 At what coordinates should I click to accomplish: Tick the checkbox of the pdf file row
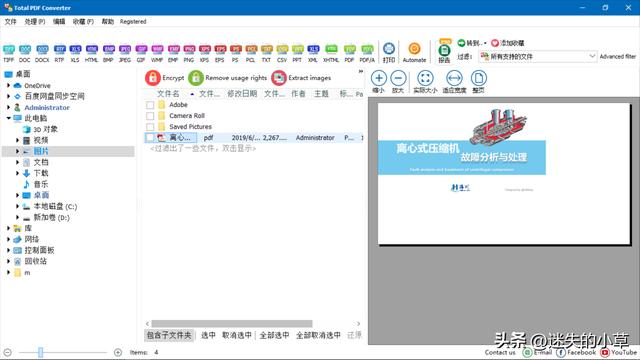(x=150, y=138)
